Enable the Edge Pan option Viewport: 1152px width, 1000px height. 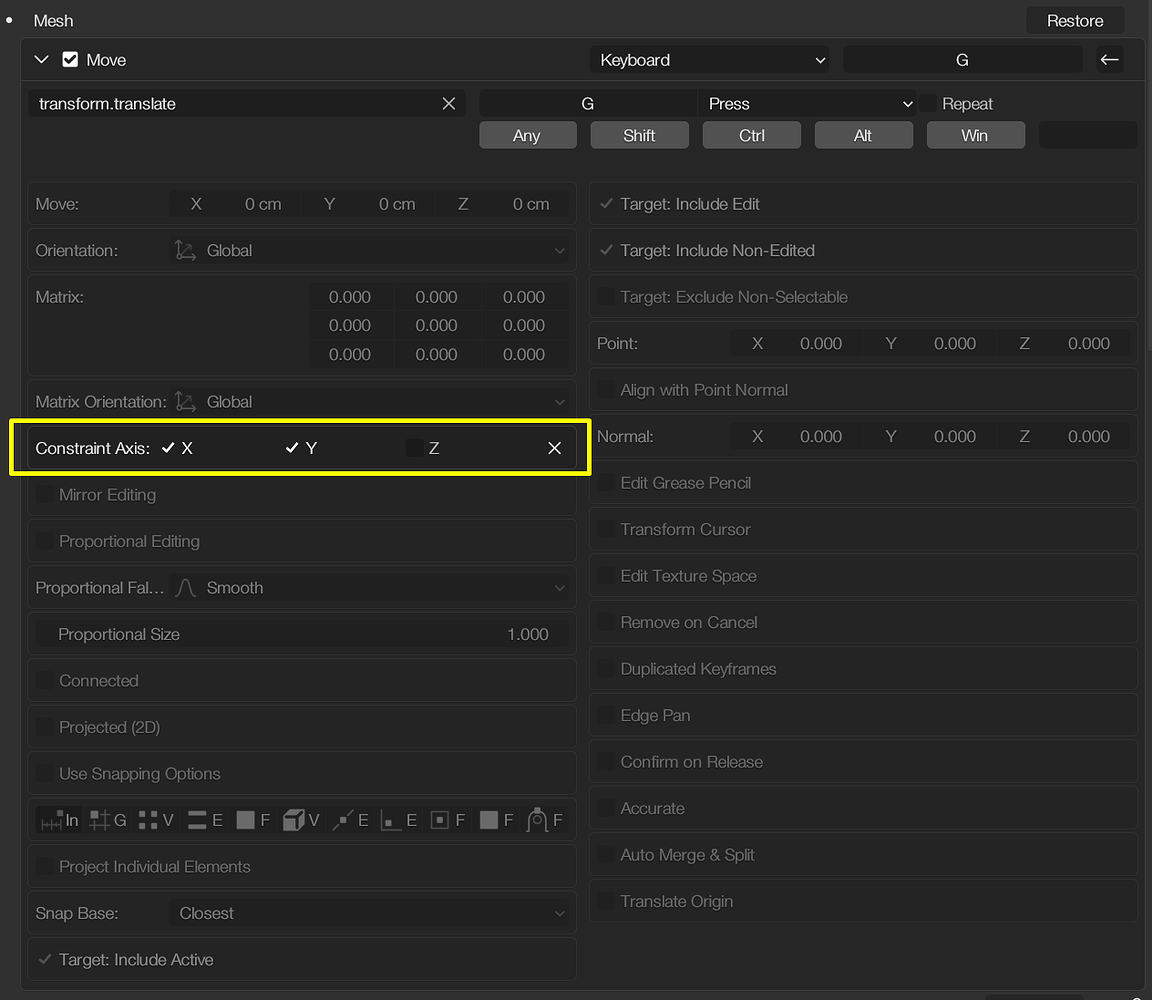tap(606, 715)
